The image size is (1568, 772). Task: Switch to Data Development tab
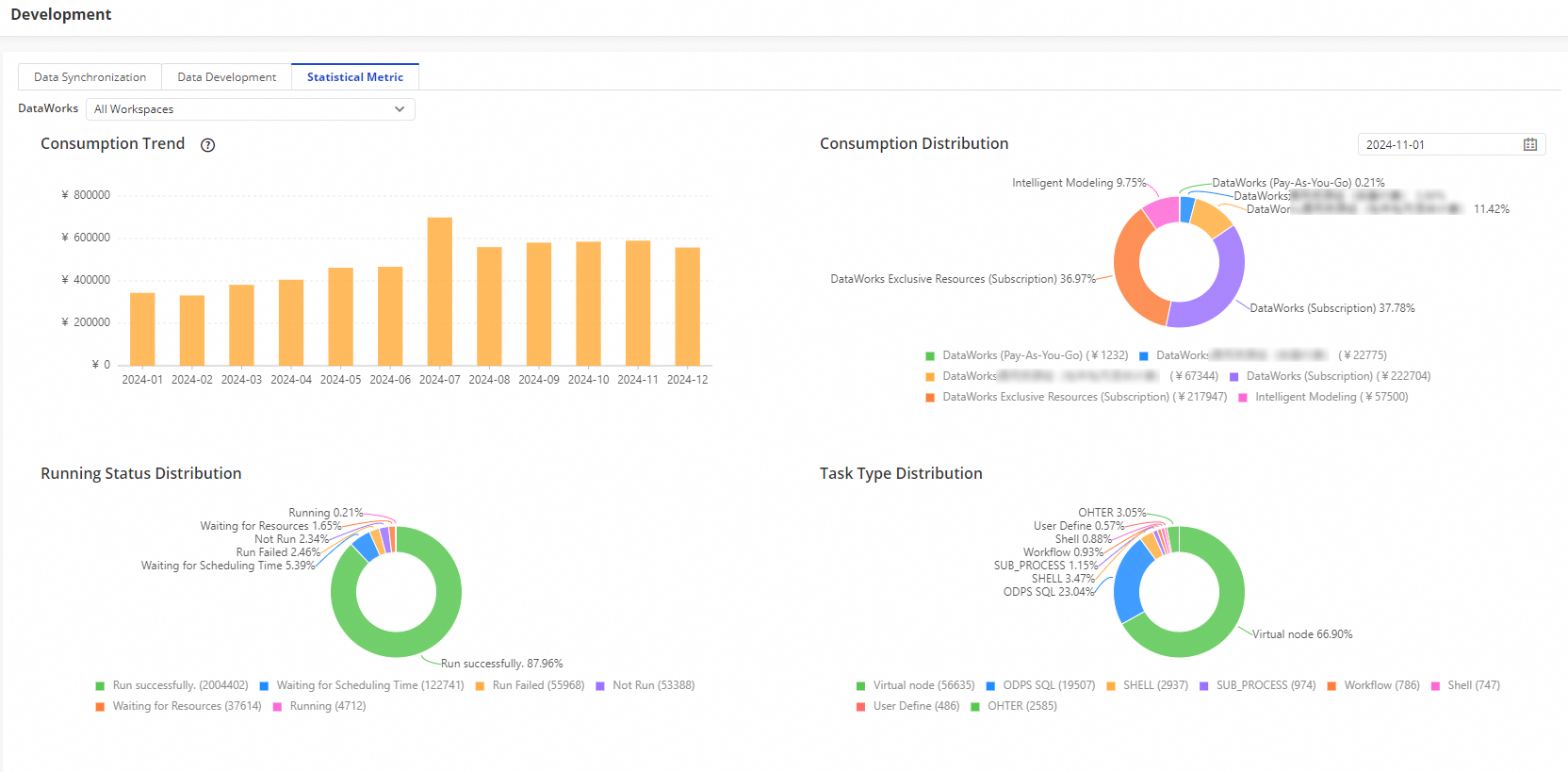click(x=227, y=77)
